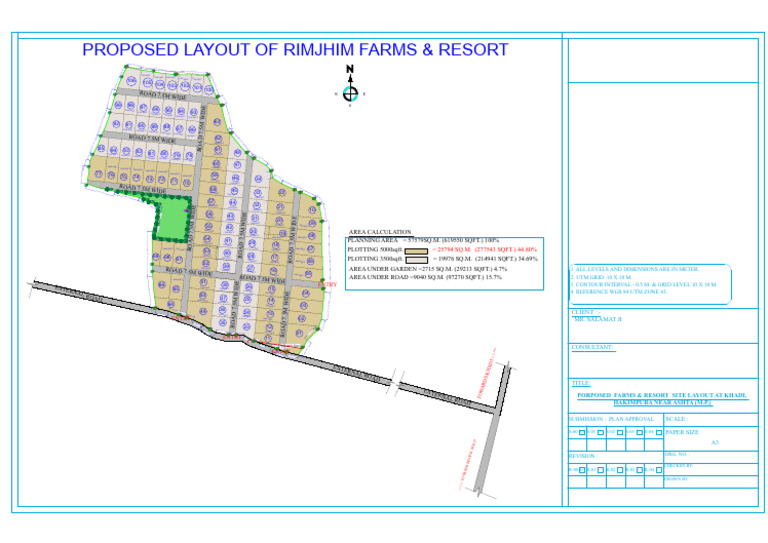This screenshot has height=543, width=768.
Task: Click the 'CHECKED BY' field label
Action: point(678,466)
